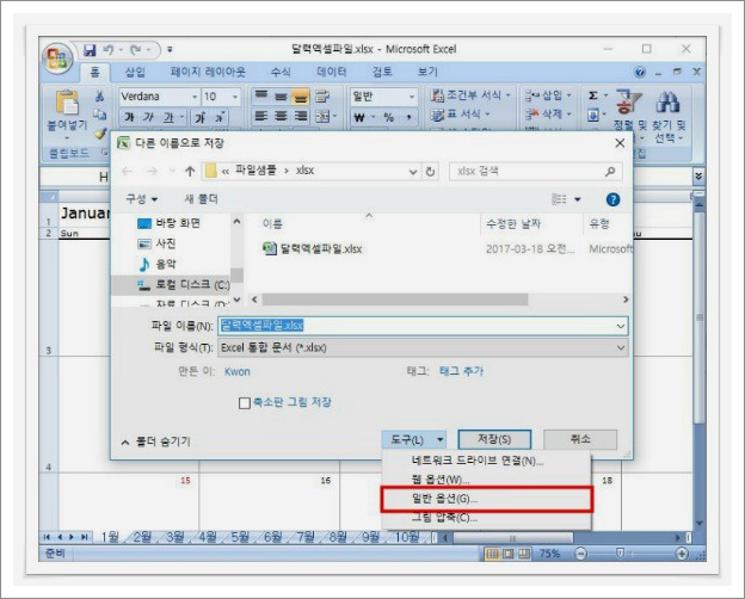
Task: Collapse folders with 폴더 숨기기
Action: [156, 441]
